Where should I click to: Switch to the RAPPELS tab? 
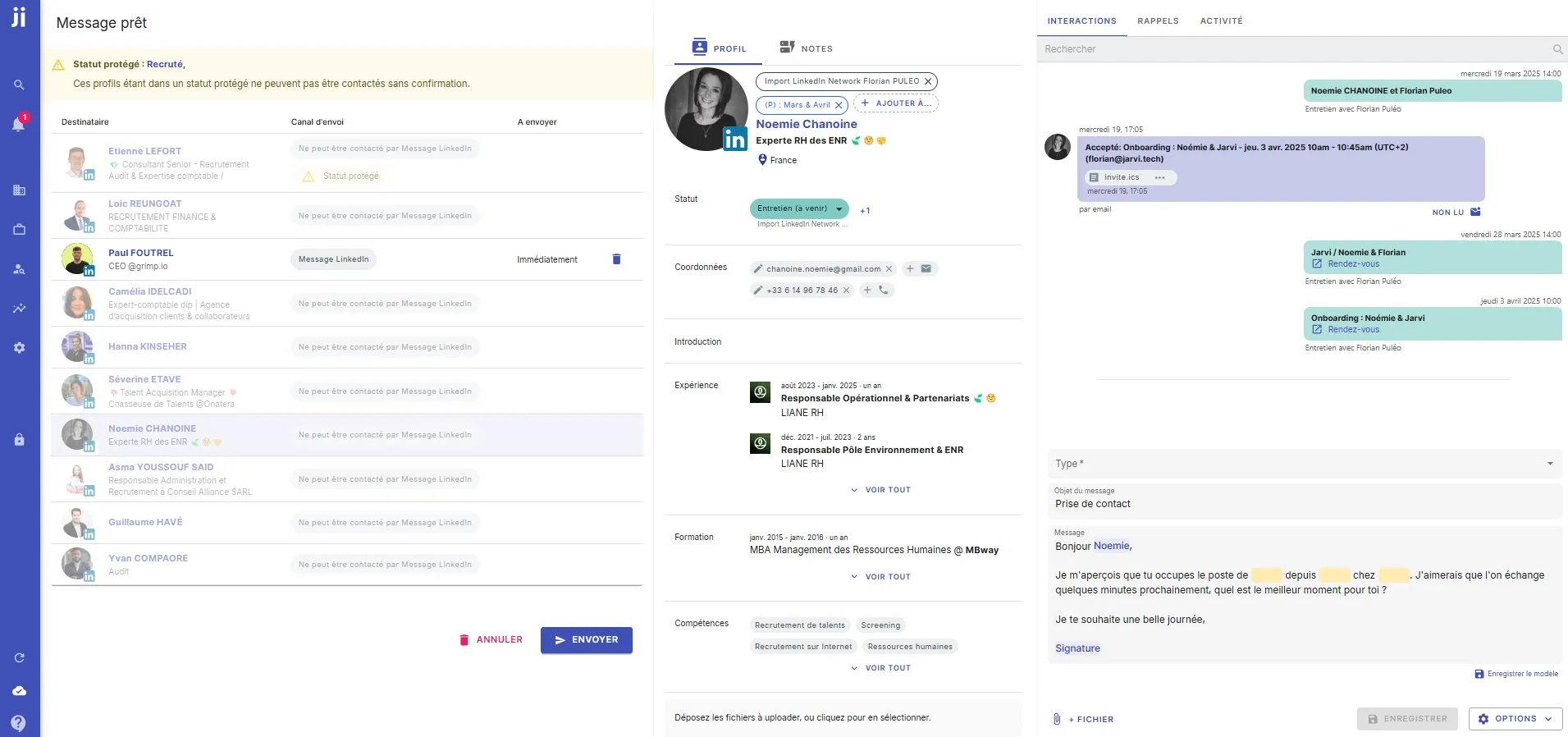tap(1158, 21)
